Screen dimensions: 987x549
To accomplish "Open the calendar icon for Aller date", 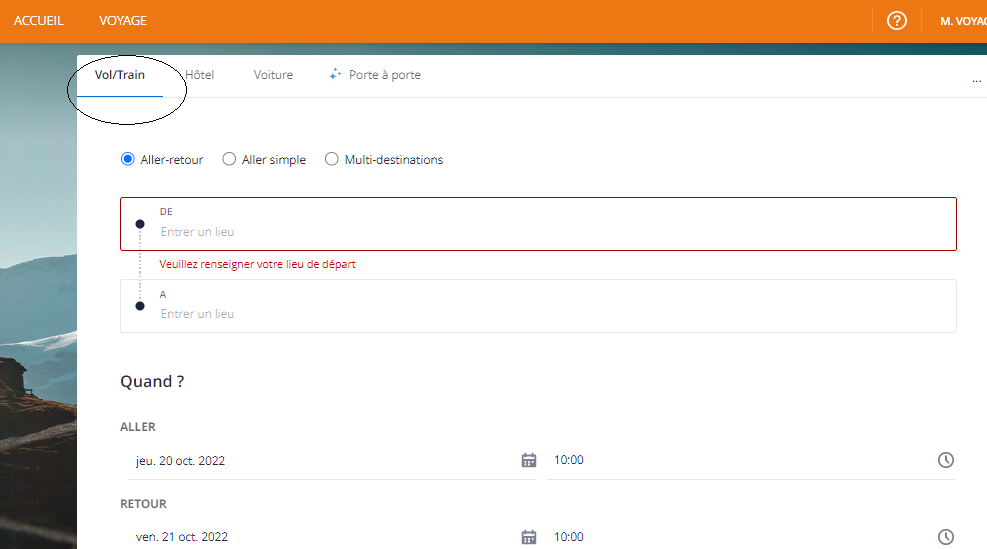I will pos(529,460).
